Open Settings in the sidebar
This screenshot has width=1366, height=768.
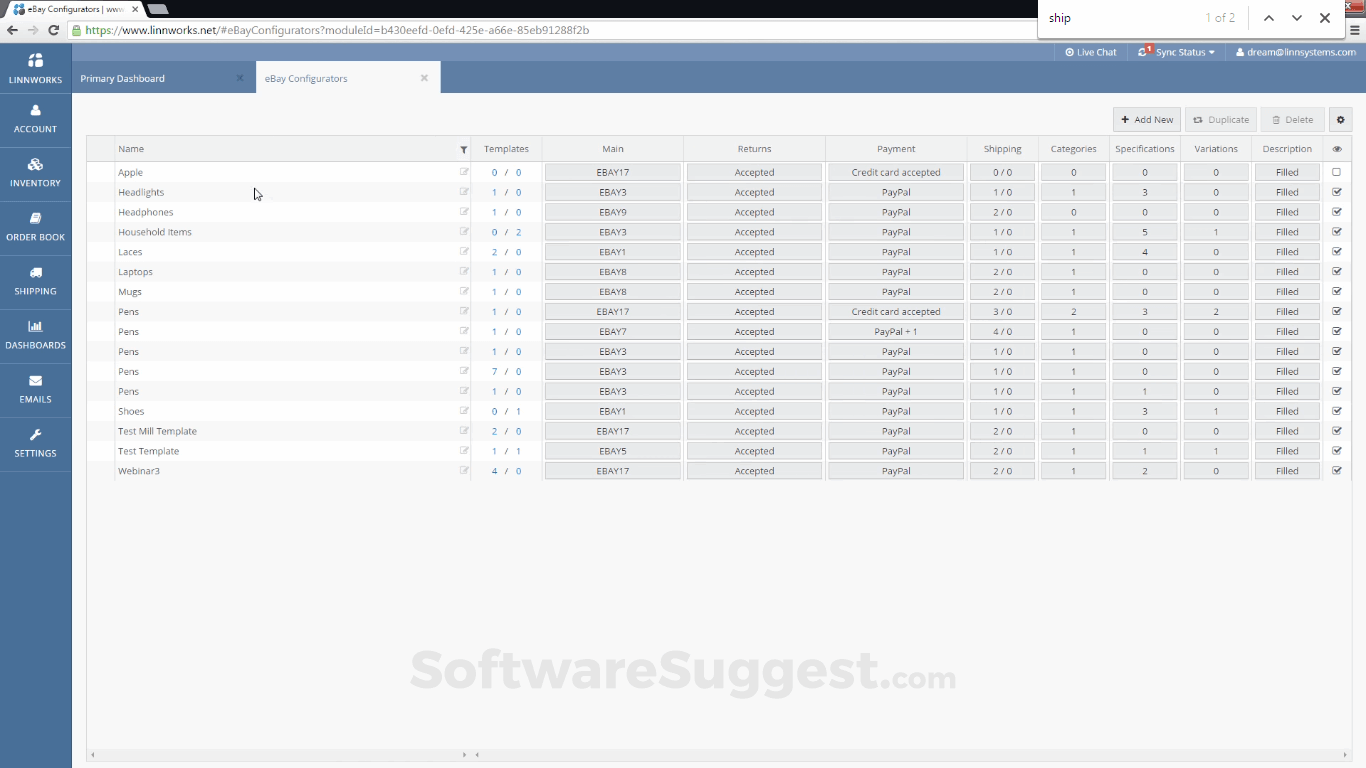tap(35, 442)
